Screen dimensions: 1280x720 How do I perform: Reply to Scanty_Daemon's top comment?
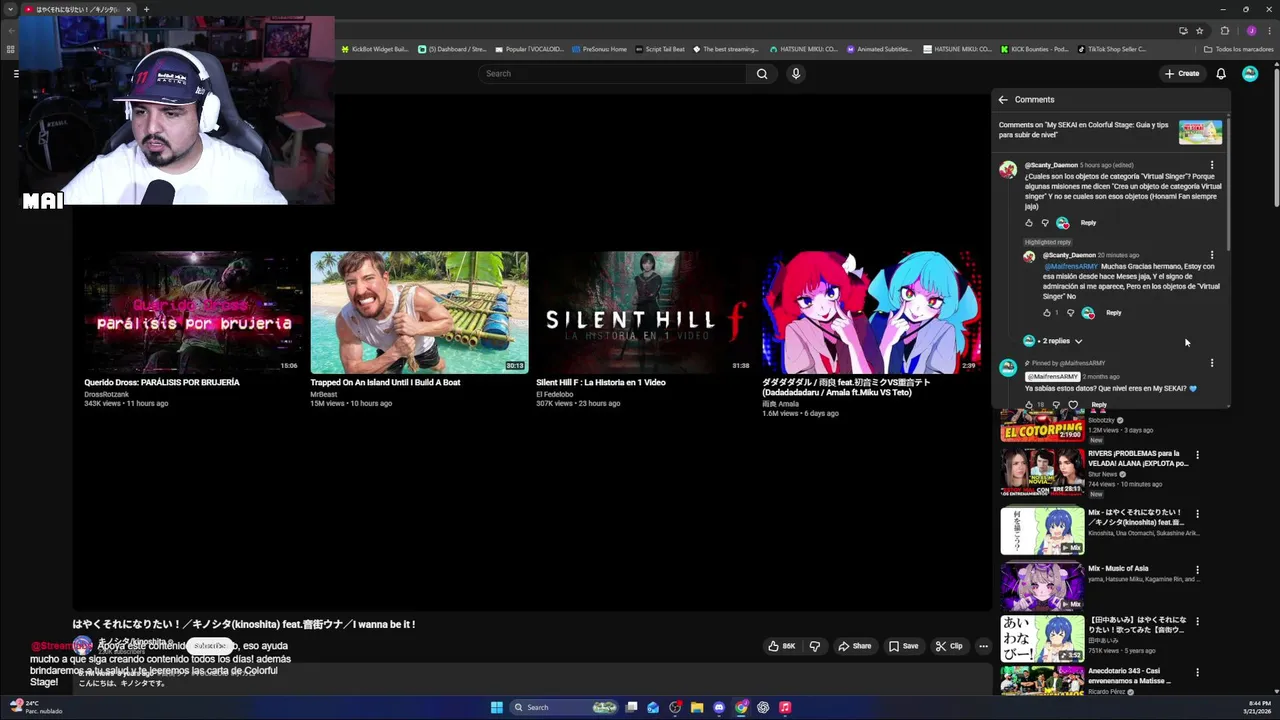click(x=1088, y=223)
